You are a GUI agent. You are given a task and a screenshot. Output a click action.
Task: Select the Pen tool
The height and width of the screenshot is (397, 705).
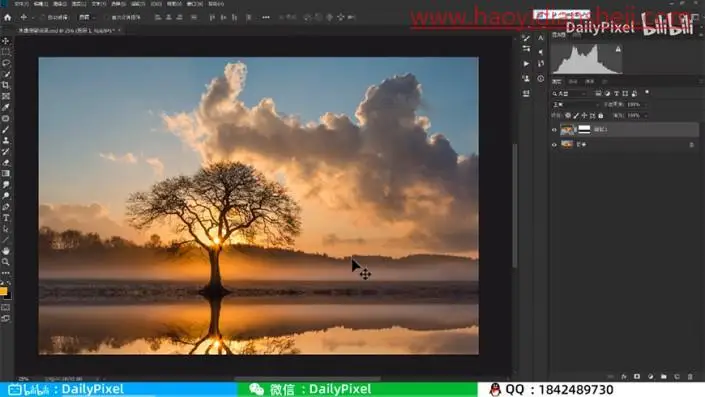[x=6, y=207]
